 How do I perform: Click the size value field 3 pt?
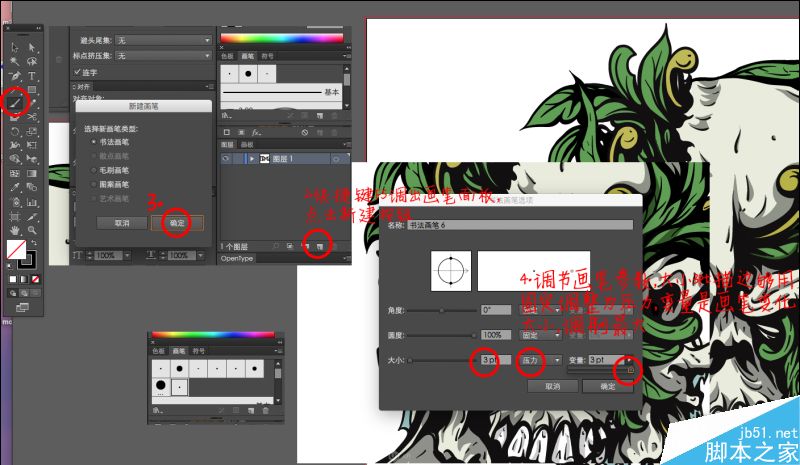pos(496,360)
